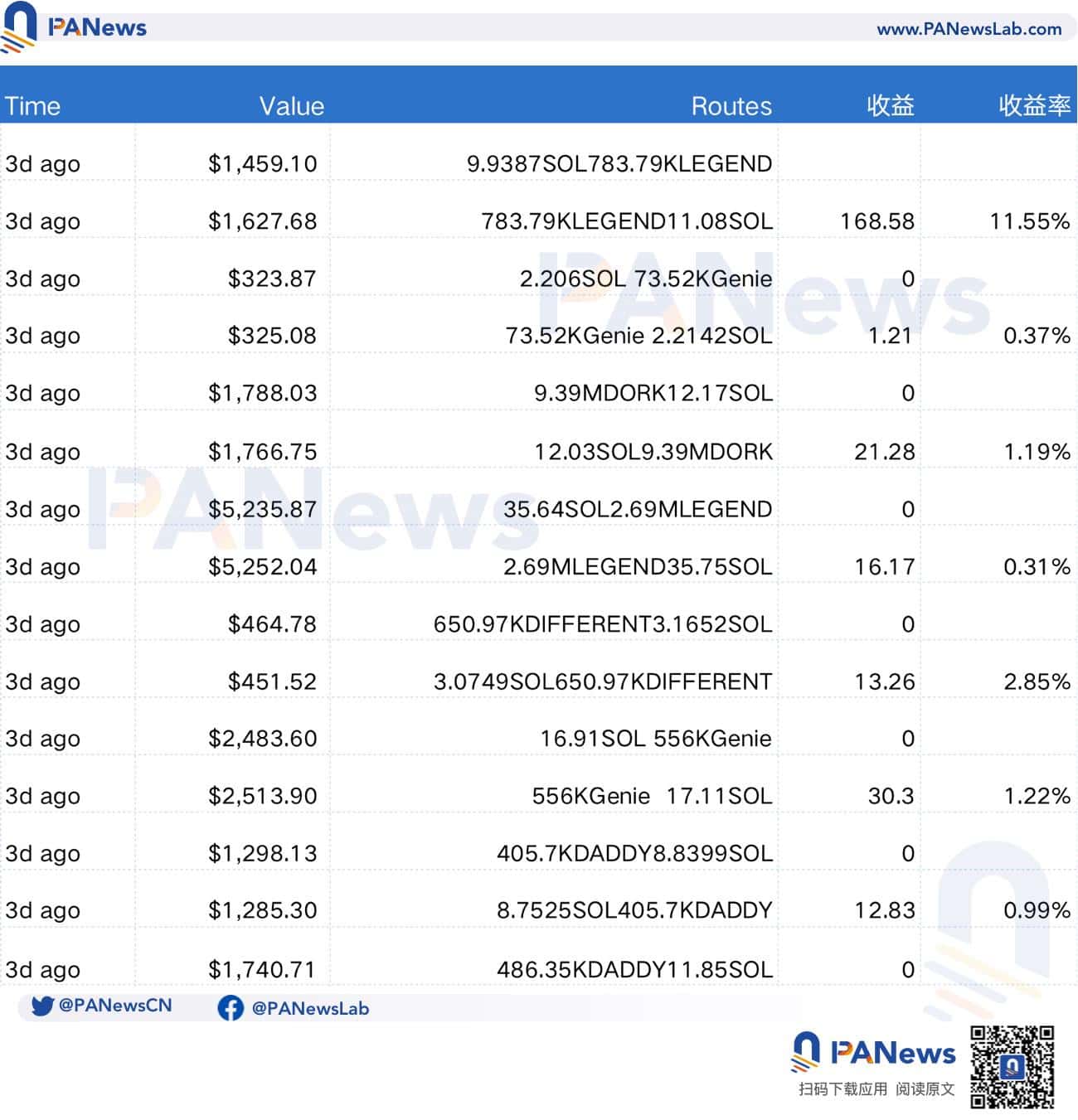Viewport: 1078px width, 1120px height.
Task: Click the yield rate 11.55%
Action: (x=1030, y=221)
